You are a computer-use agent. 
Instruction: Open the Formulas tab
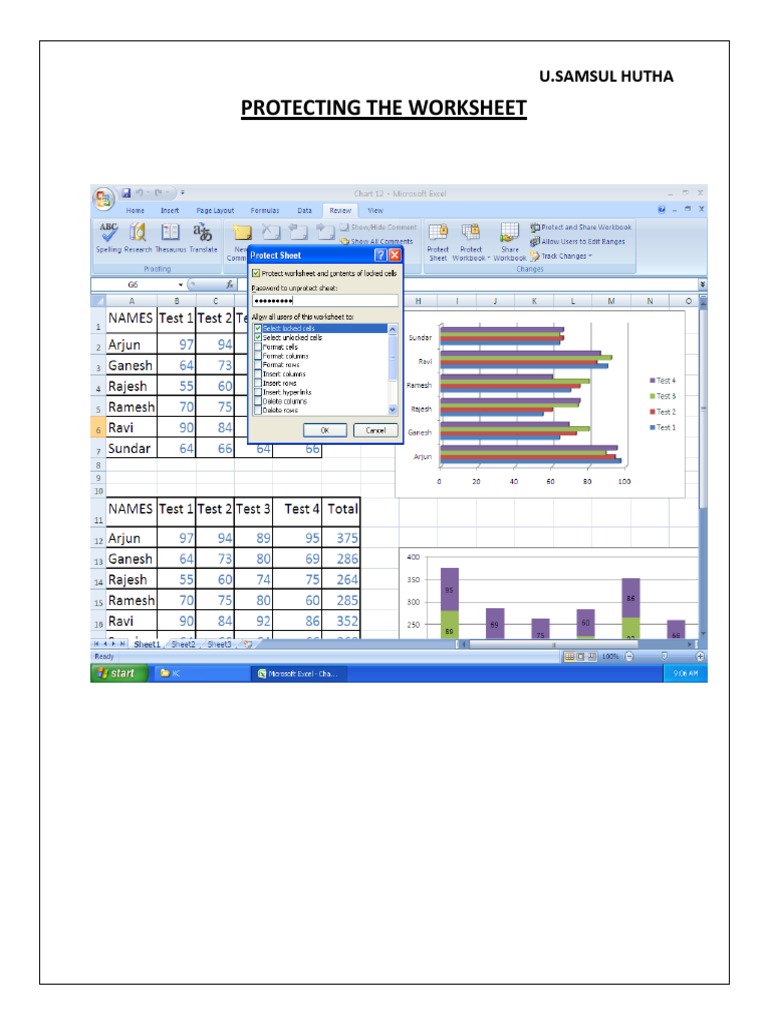pos(264,210)
